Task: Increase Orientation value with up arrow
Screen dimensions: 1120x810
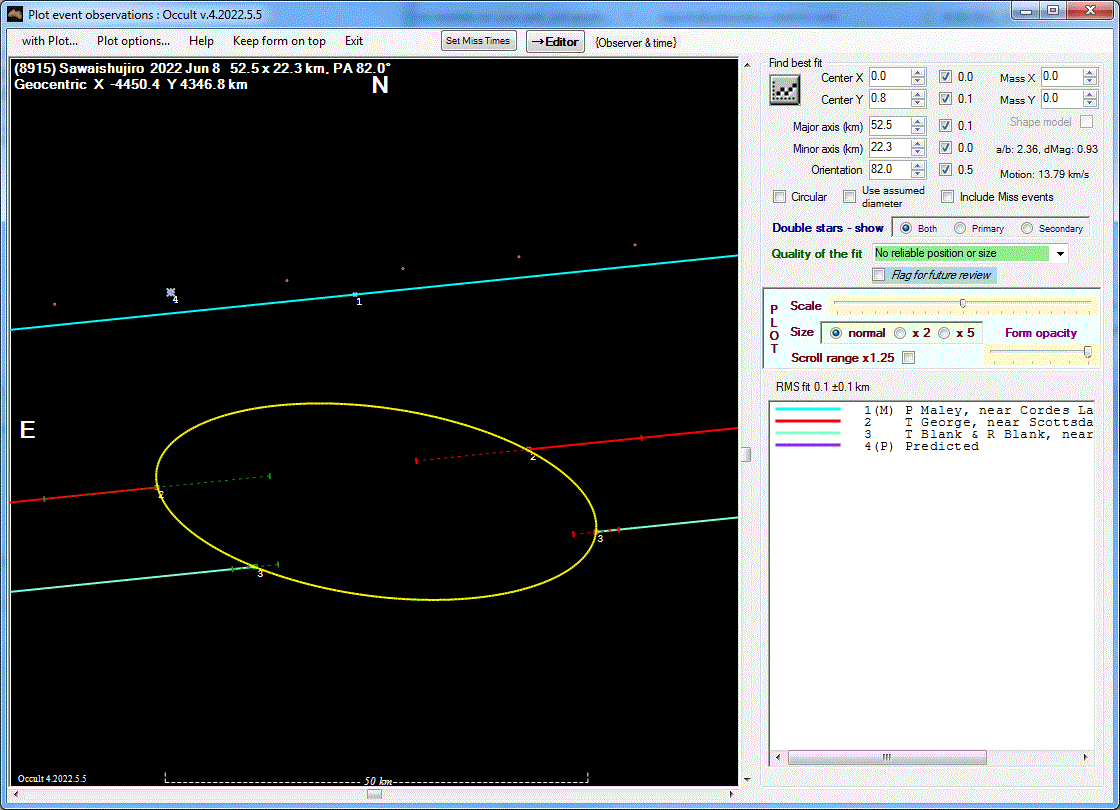Action: pos(918,165)
